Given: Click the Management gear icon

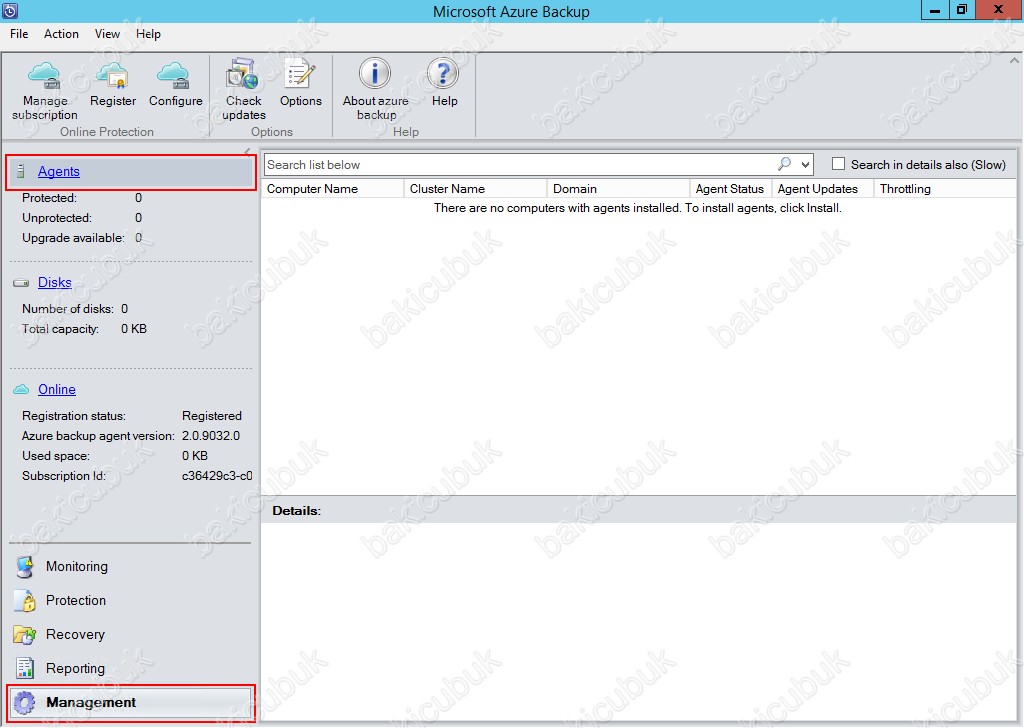Looking at the screenshot, I should click(25, 703).
